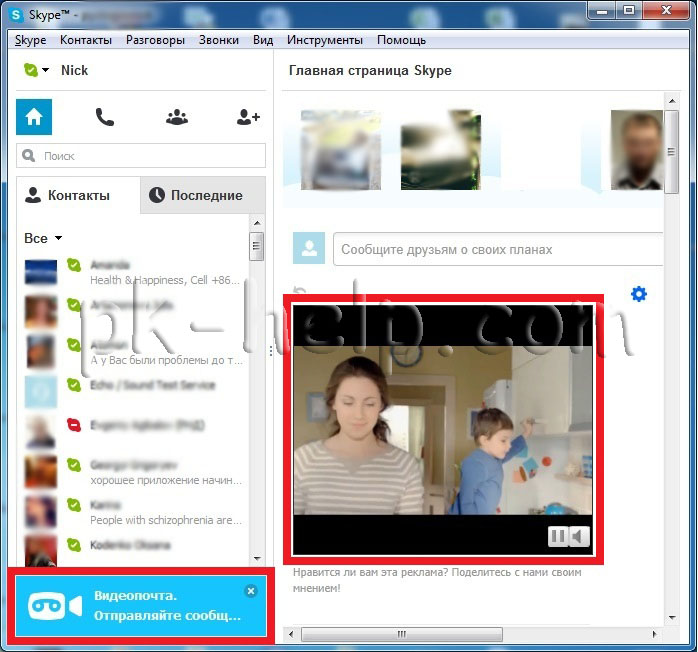Screen dimensions: 698x652
Task: Click home page vertical scrollbar up arrow
Action: [x=672, y=101]
